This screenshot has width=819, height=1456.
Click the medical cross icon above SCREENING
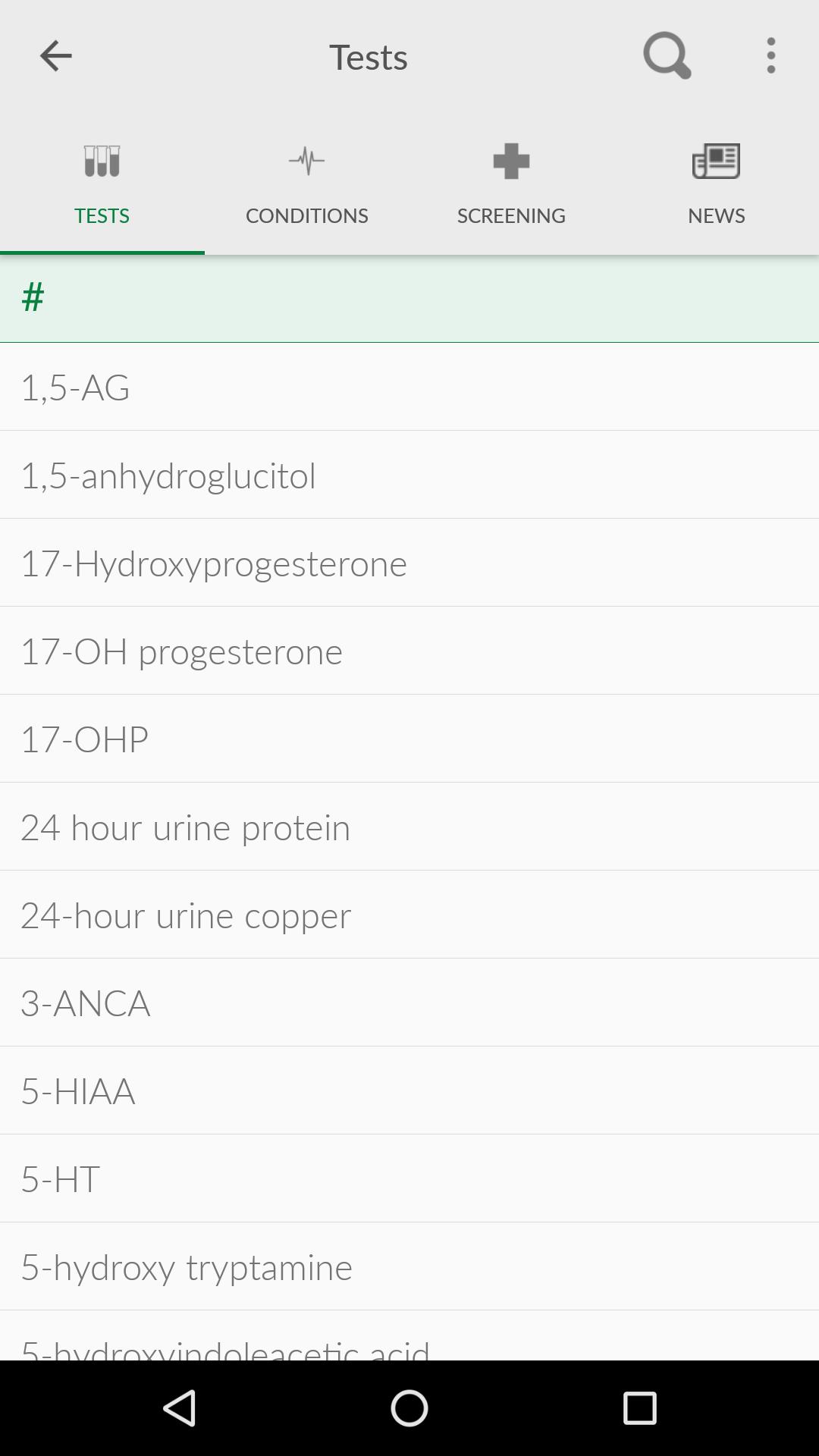511,160
